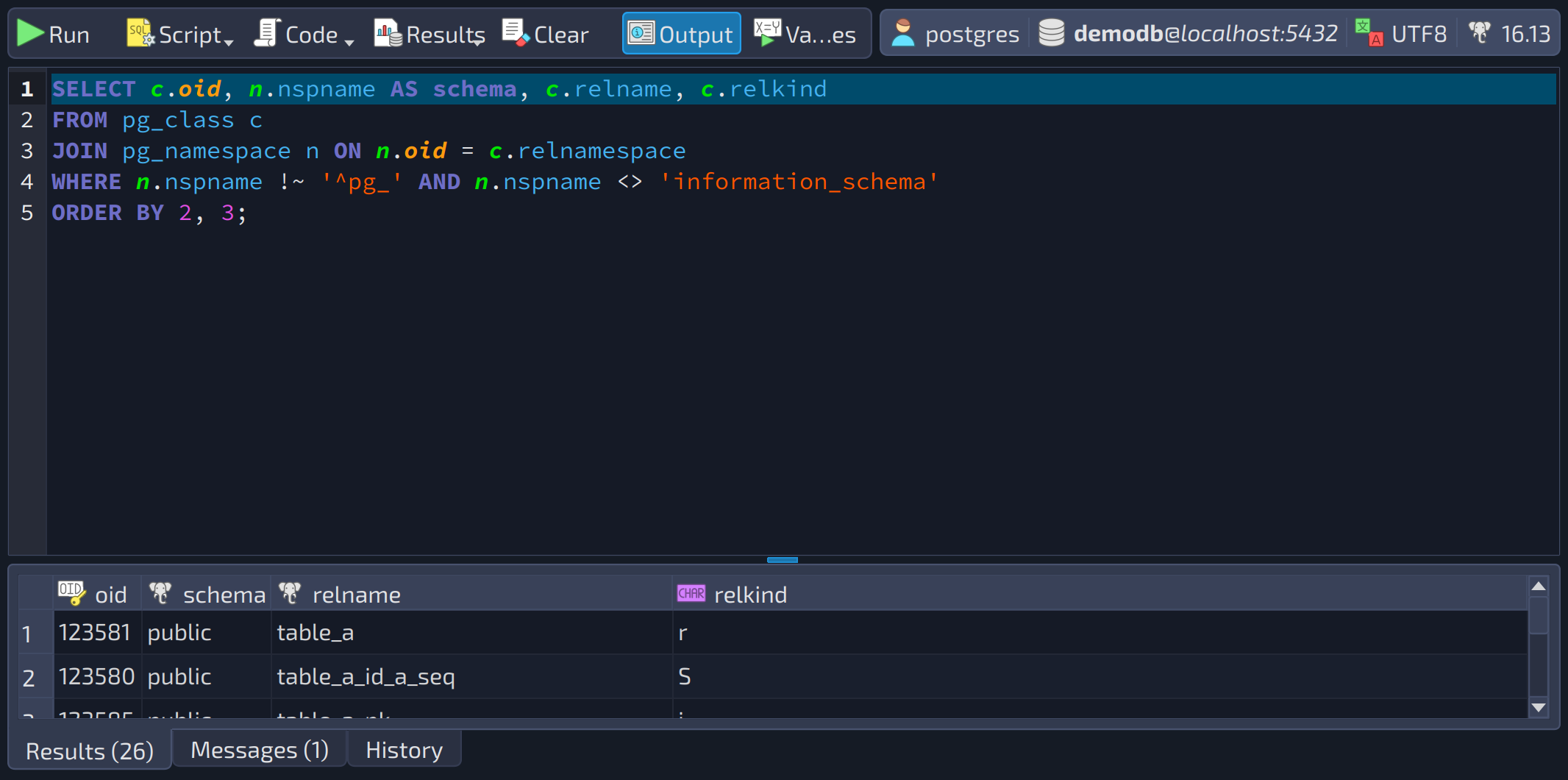Screen dimensions: 1568x780
Task: Click the database cylinder icon
Action: point(1052,33)
